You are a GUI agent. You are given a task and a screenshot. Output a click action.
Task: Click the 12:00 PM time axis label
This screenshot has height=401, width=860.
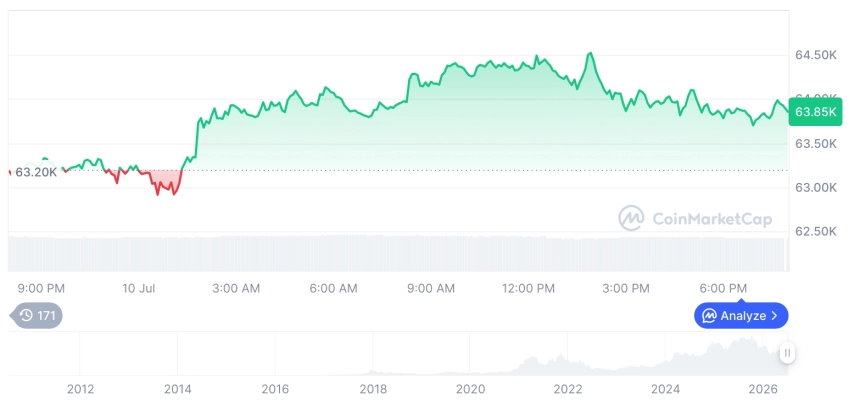pyautogui.click(x=528, y=288)
